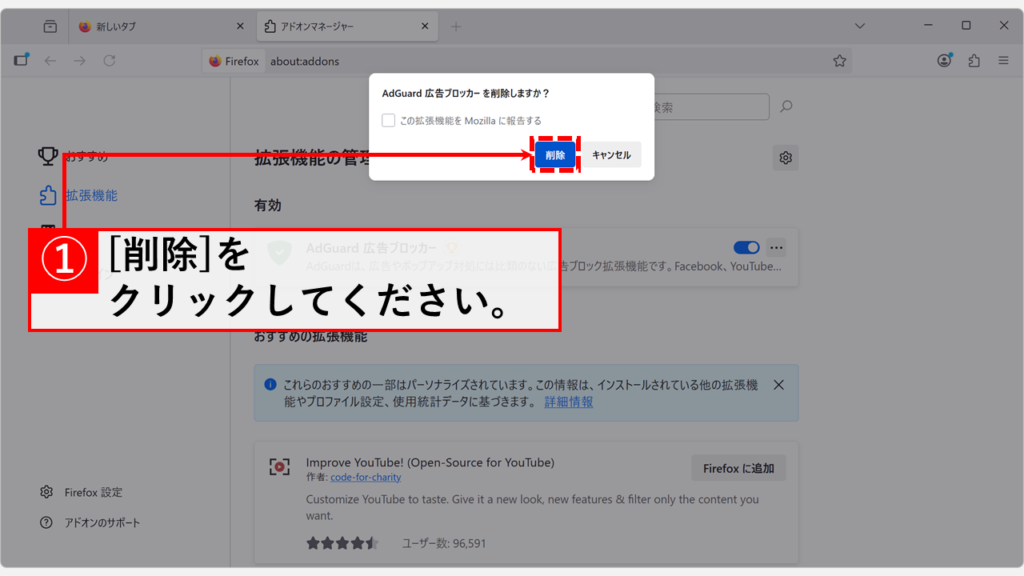Open the AdGuard extension three-dots menu
Image resolution: width=1024 pixels, height=576 pixels.
pos(776,248)
